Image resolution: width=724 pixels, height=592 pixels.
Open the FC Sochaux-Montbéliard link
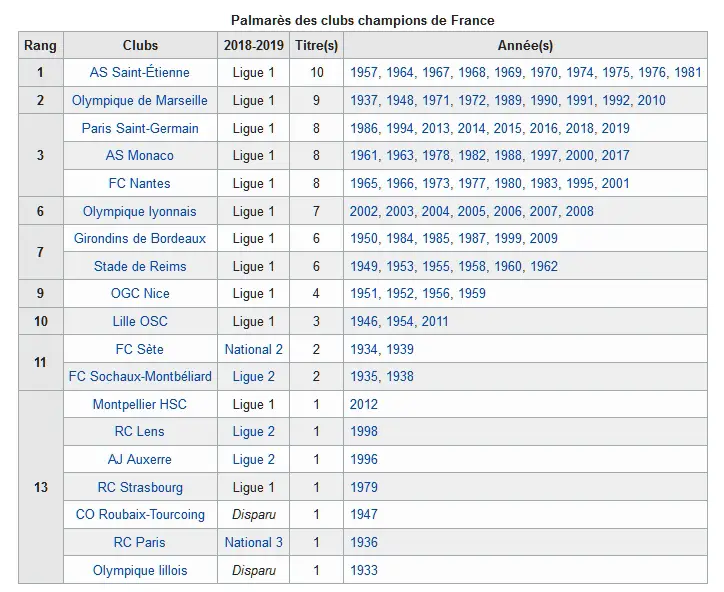tap(140, 376)
